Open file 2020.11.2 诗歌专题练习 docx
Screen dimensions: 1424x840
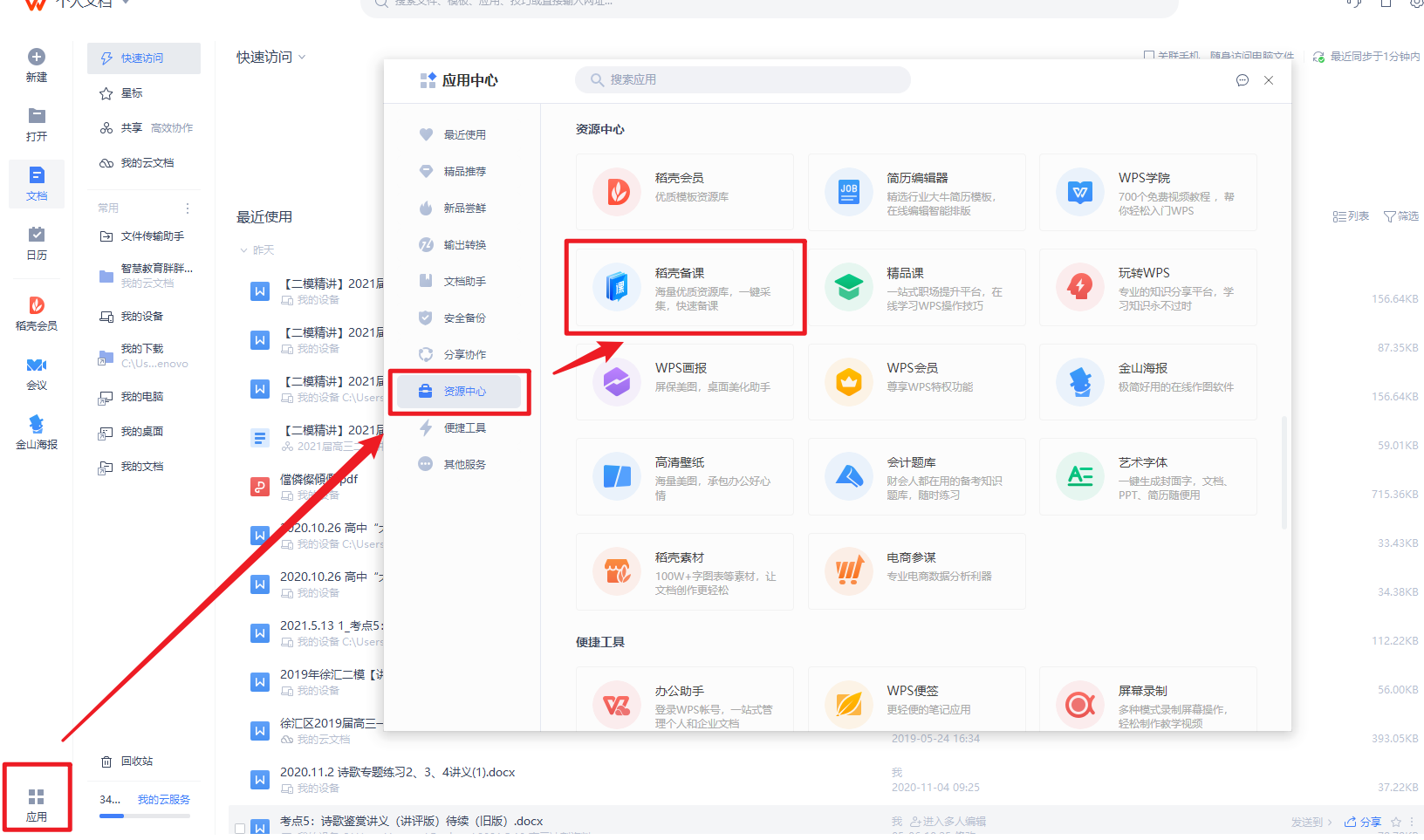[x=397, y=772]
